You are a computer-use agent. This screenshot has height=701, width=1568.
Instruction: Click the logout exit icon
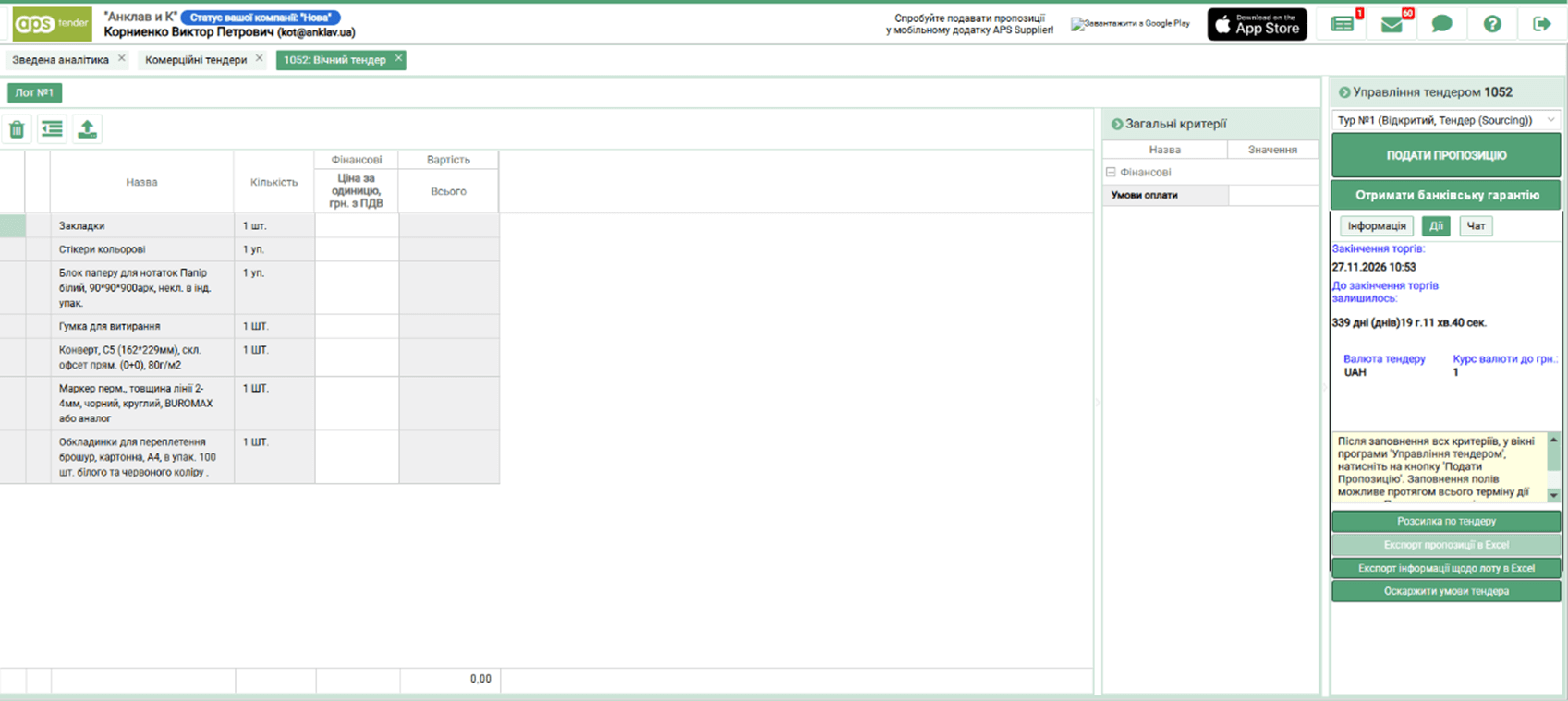1541,25
